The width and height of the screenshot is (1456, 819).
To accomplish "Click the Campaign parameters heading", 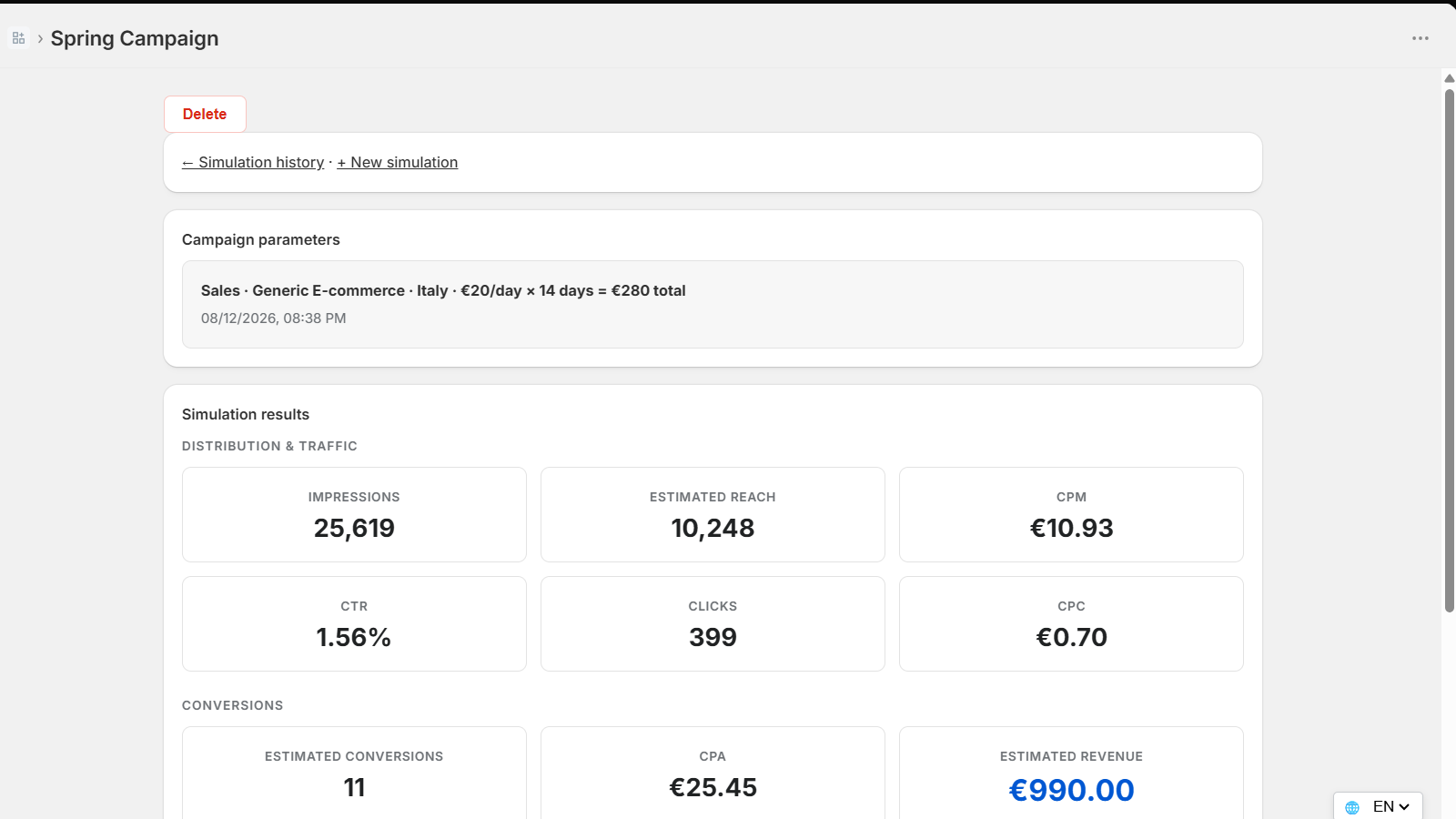I will (261, 239).
